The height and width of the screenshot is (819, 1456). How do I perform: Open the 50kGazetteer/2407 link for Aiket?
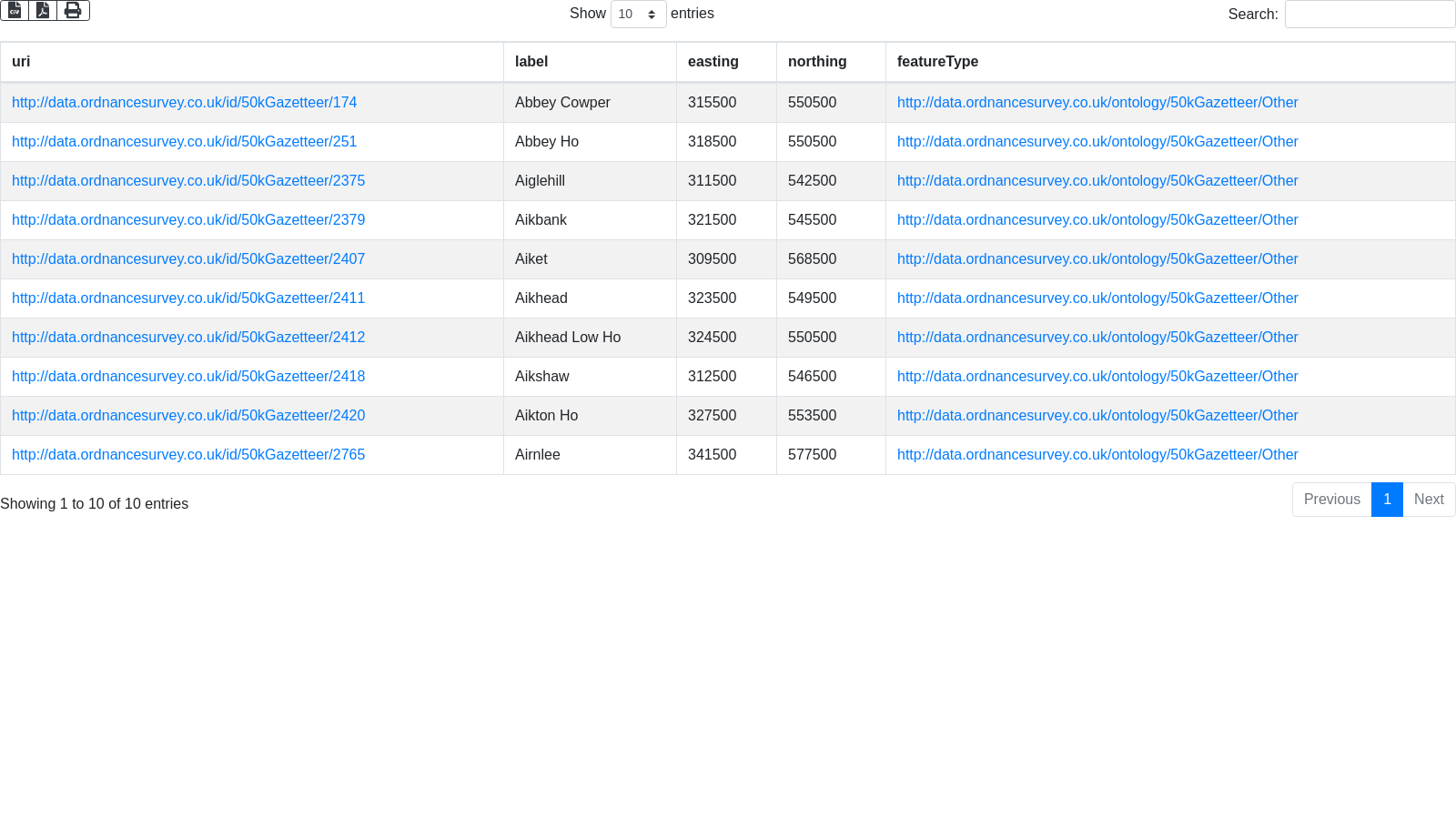[187, 259]
